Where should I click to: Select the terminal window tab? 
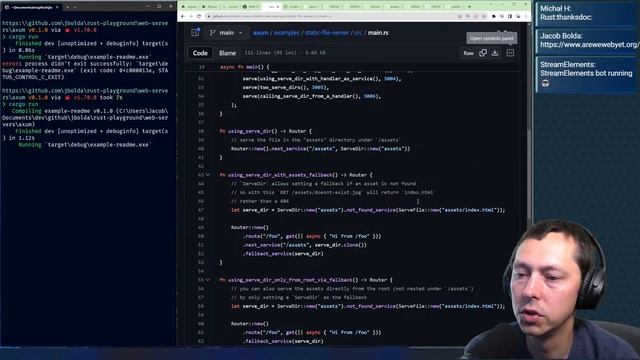[31, 7]
